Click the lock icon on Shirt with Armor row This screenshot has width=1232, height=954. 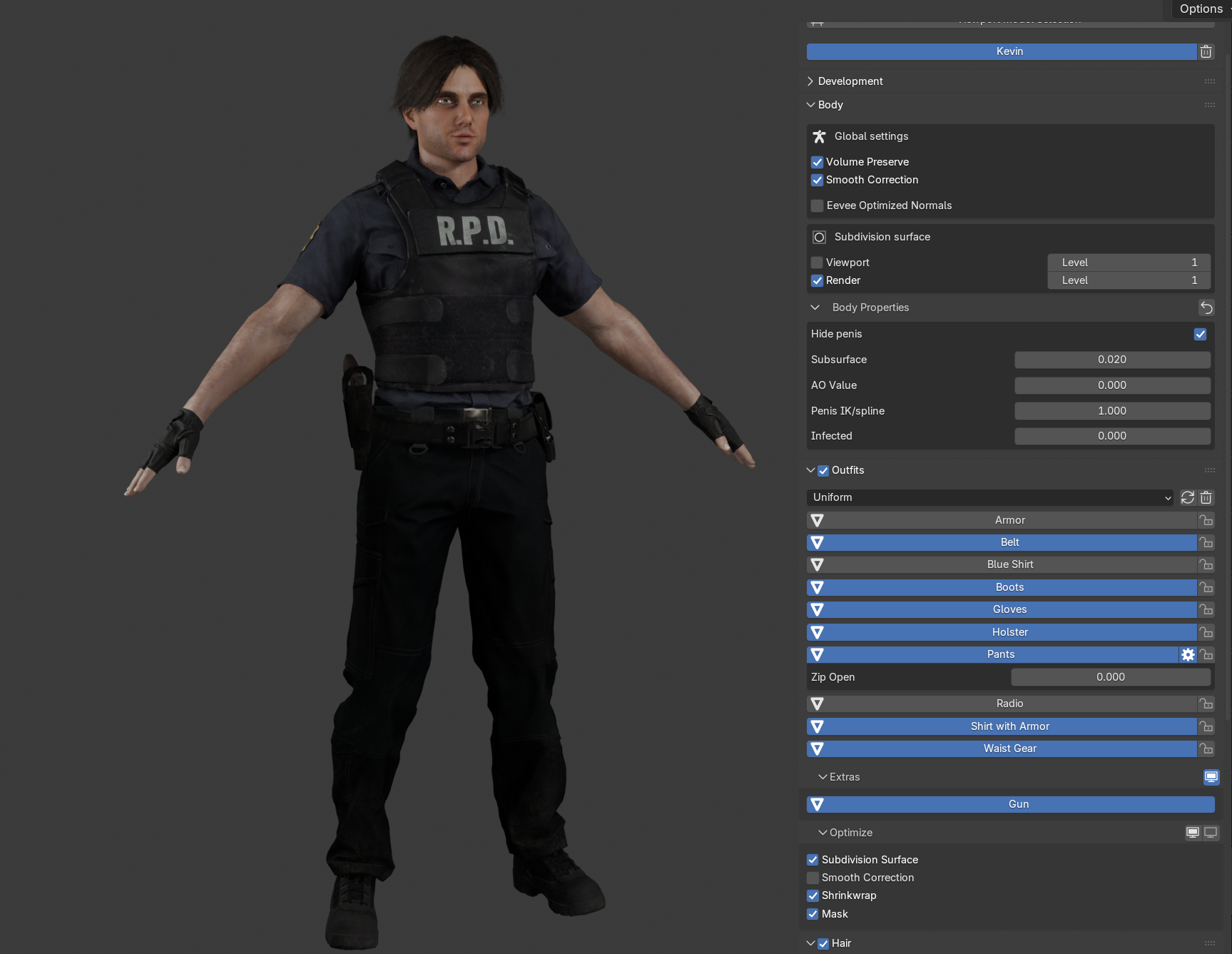tap(1206, 726)
